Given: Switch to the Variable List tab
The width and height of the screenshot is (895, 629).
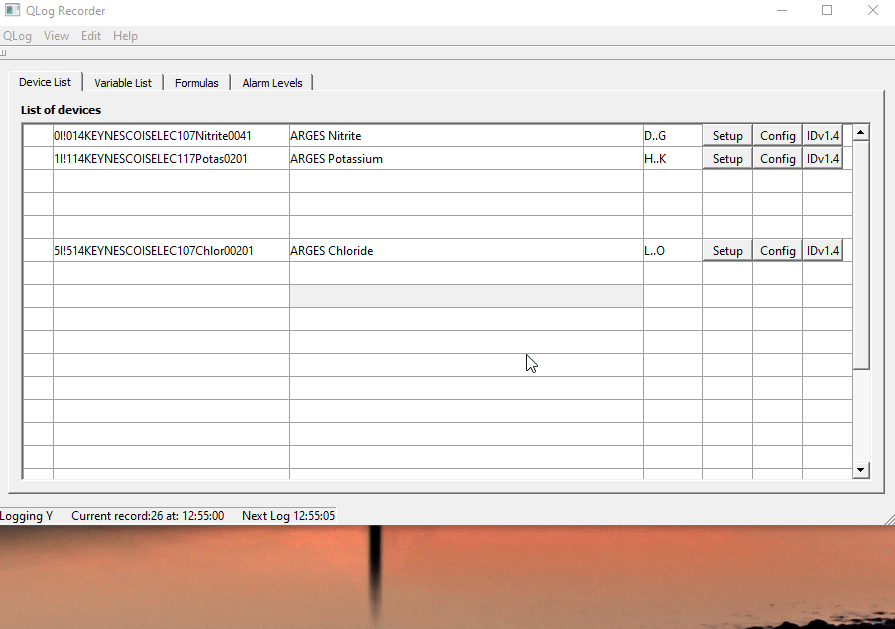Looking at the screenshot, I should [x=123, y=83].
